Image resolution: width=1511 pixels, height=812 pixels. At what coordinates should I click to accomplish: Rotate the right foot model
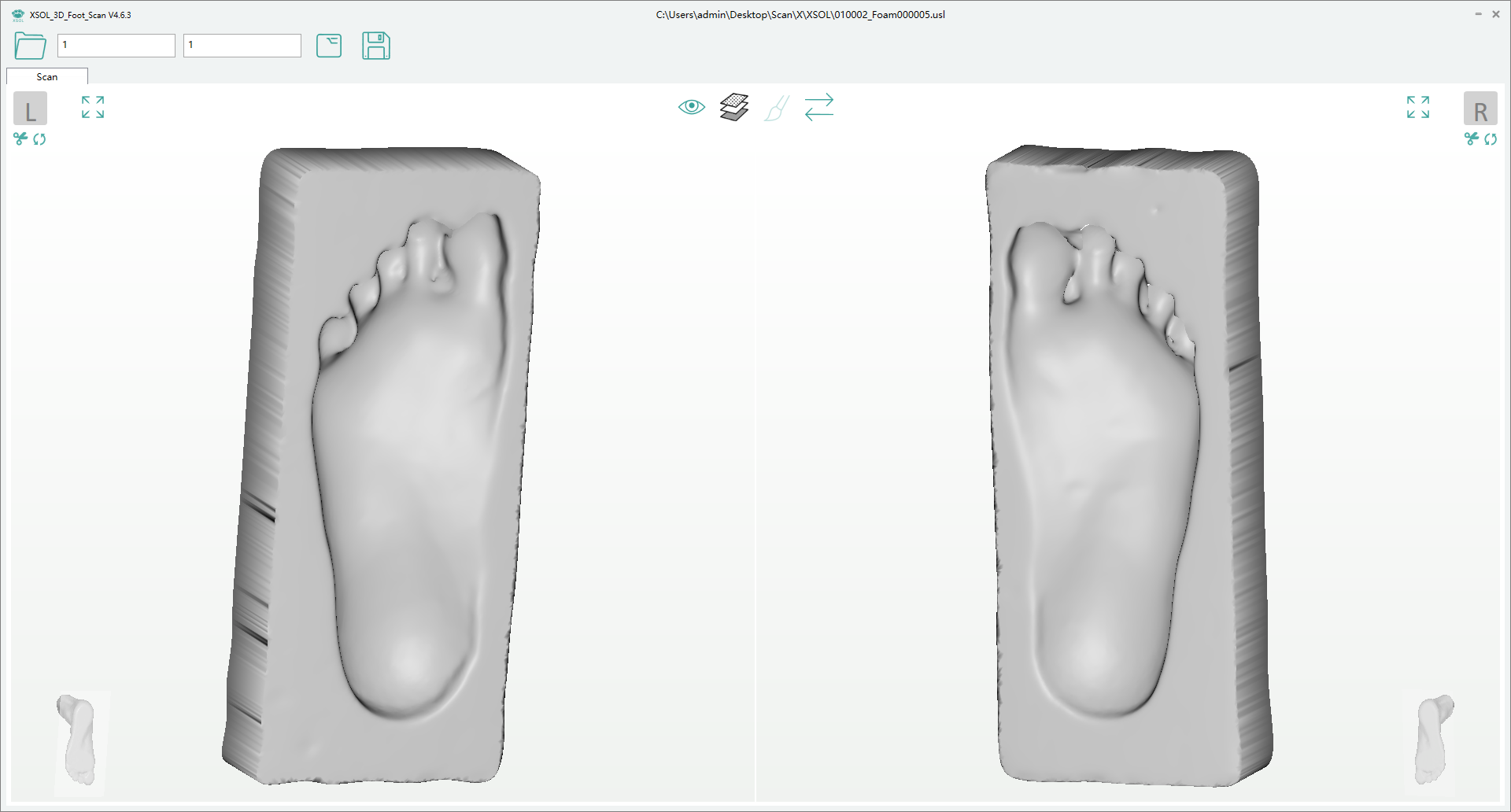1491,139
